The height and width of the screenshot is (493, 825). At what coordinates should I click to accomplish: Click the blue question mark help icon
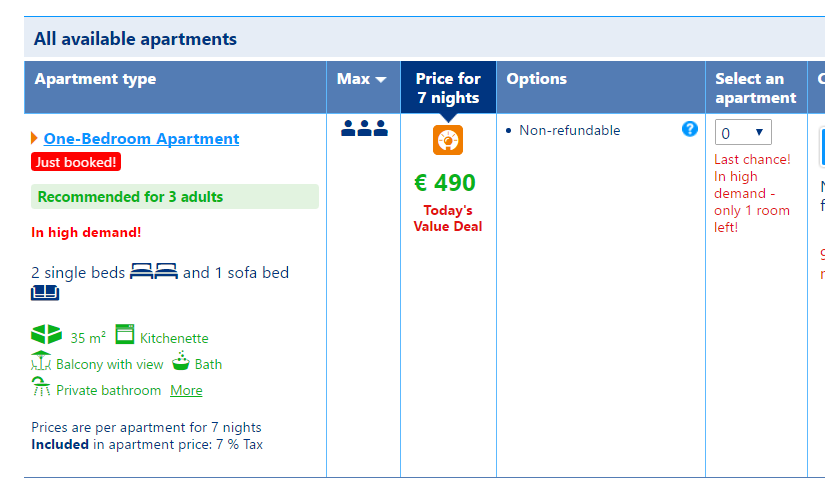point(689,129)
